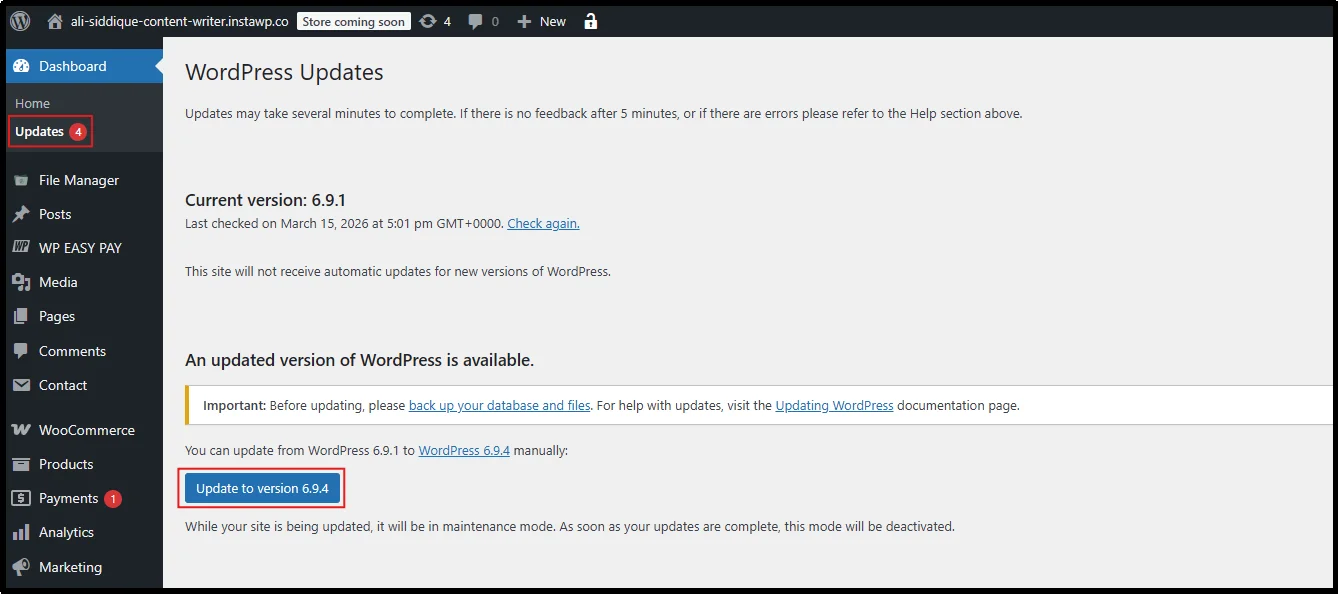
Task: Click the updates count 4 in admin bar
Action: coord(447,21)
